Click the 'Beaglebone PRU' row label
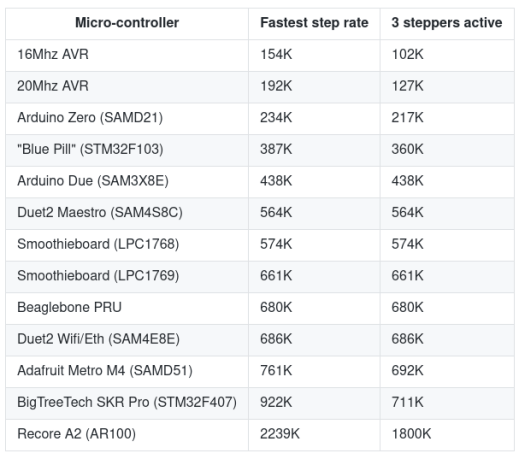525x465 pixels. [69, 307]
